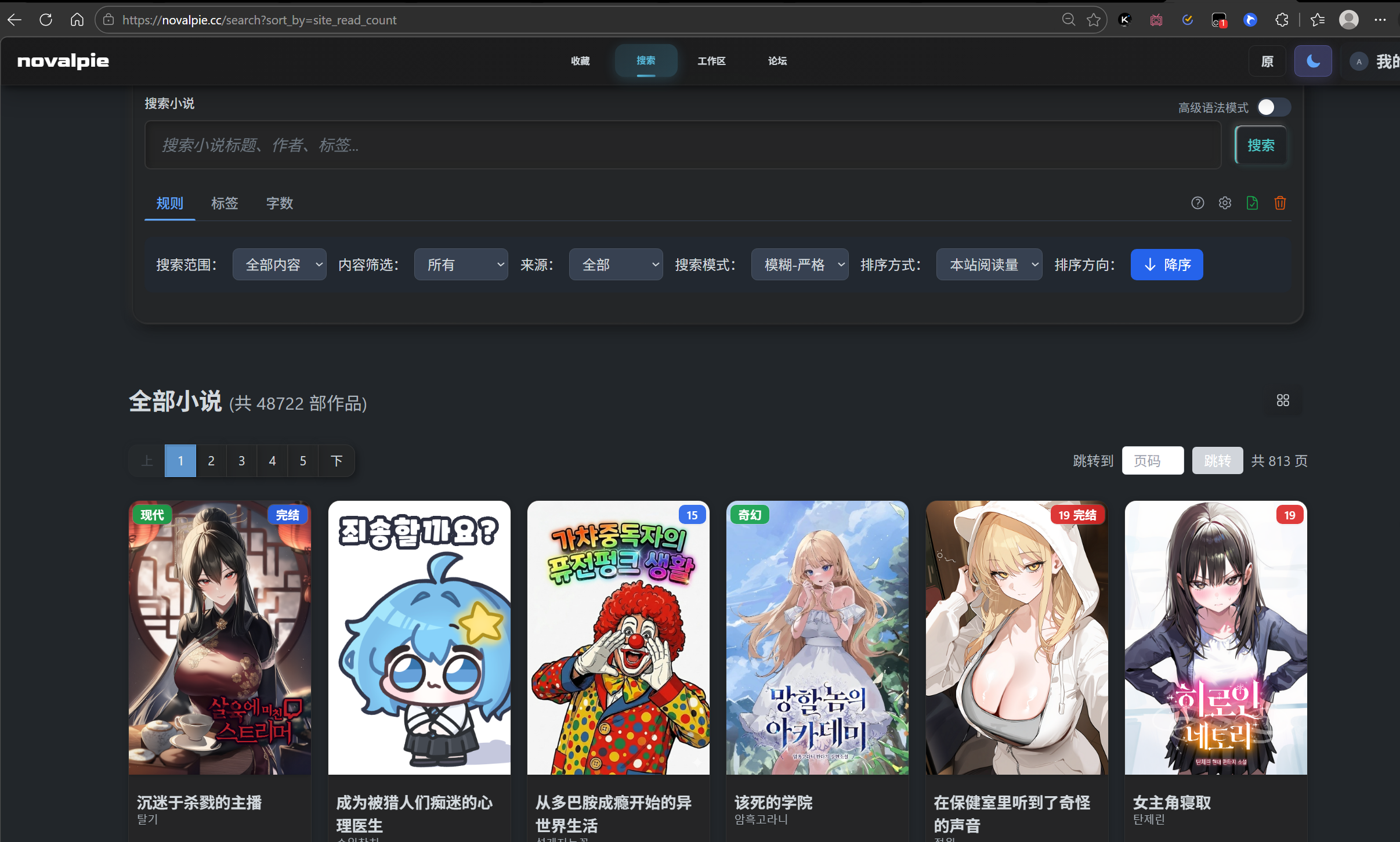
Task: Open the 搜索模式 模糊-严格 dropdown
Action: point(800,265)
